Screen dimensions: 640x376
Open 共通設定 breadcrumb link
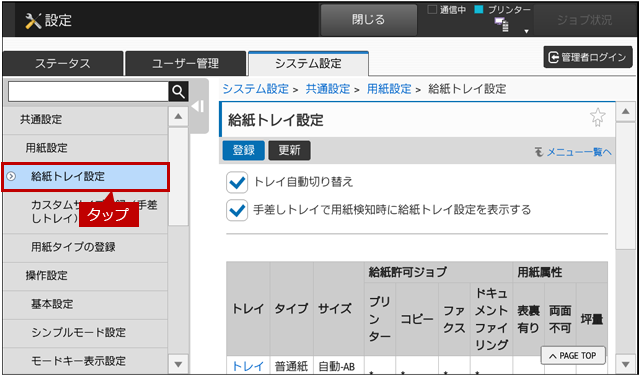pos(328,89)
